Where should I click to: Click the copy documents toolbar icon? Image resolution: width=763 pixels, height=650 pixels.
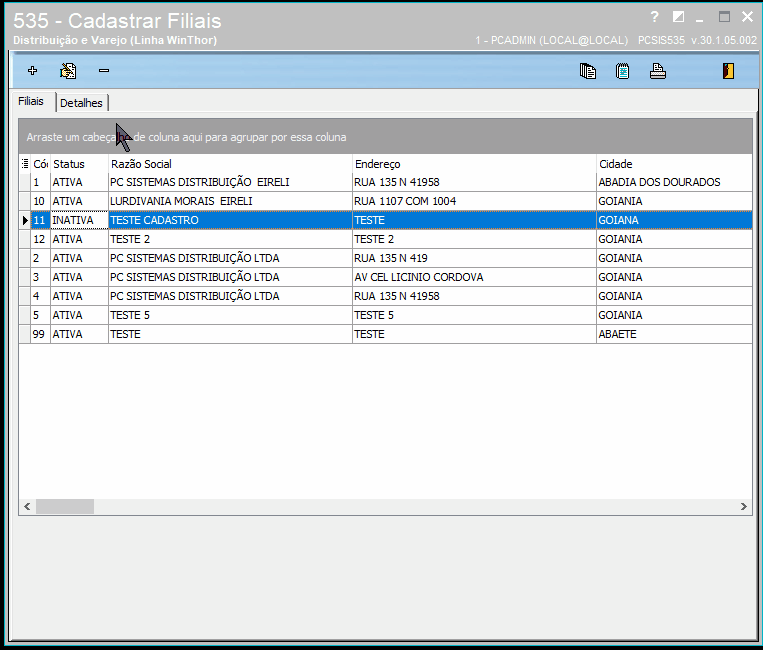coord(588,71)
